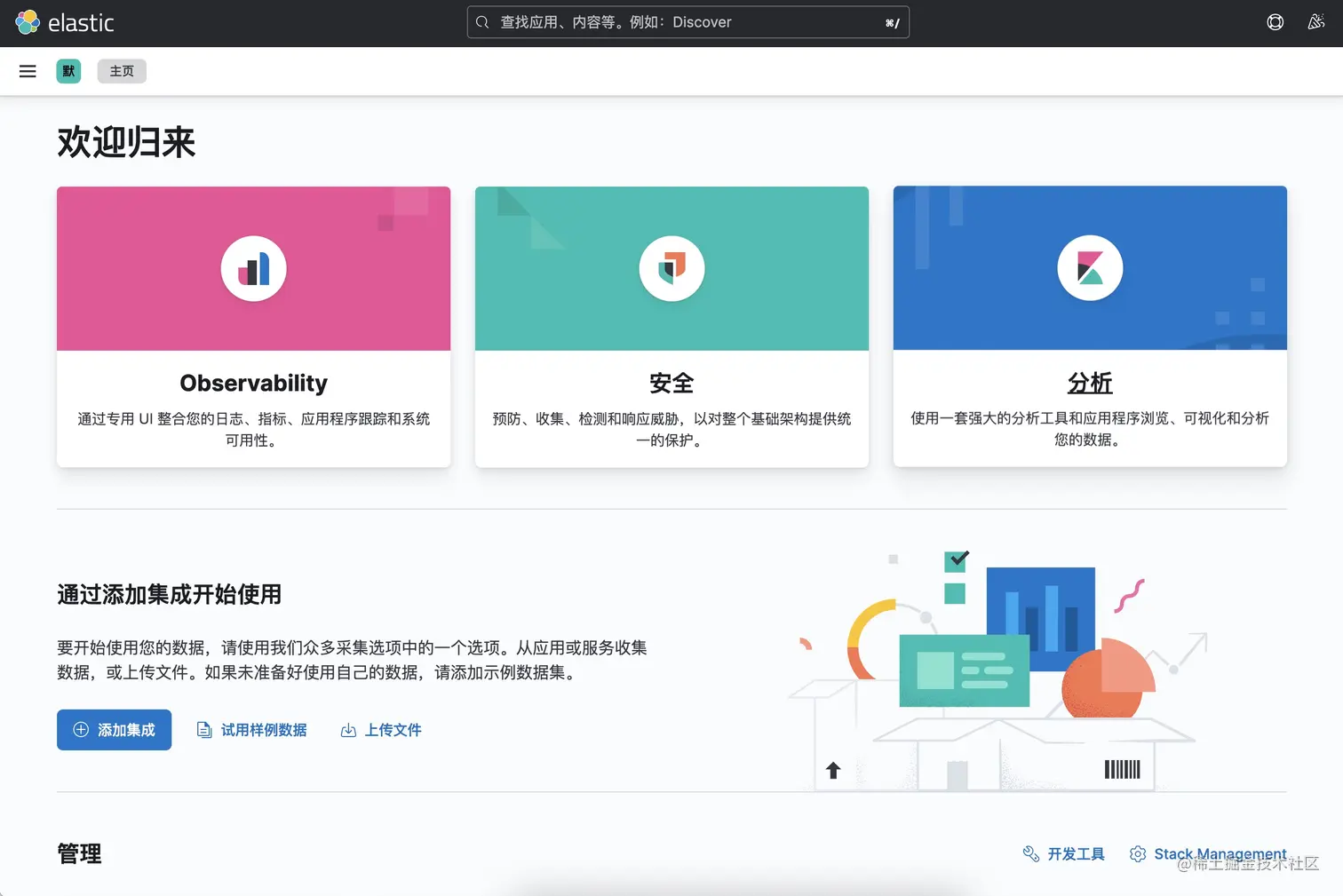Click the paragraph starting 要开始使用您的数据
Image resolution: width=1343 pixels, height=896 pixels.
coord(352,660)
